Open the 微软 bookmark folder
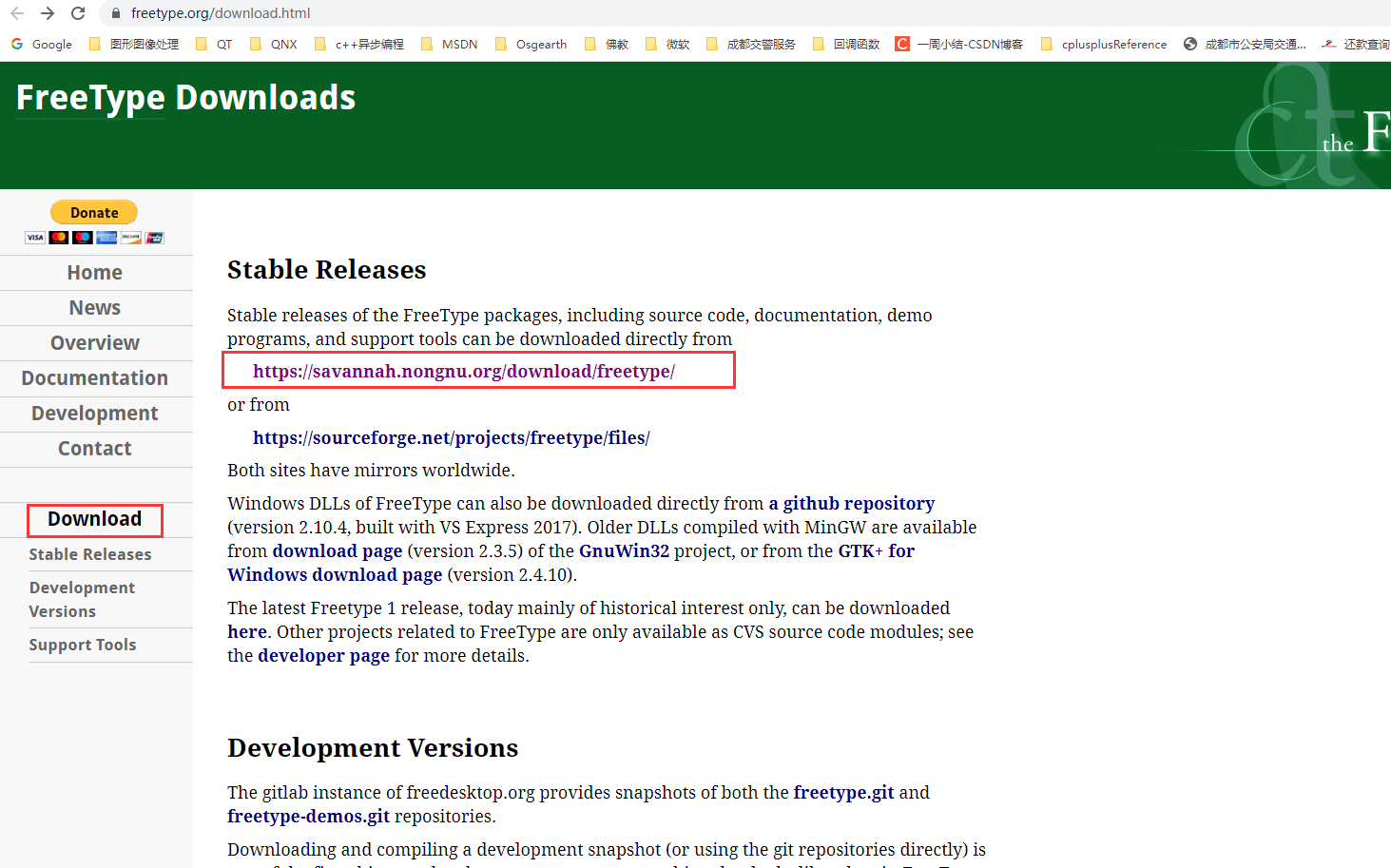 [667, 44]
